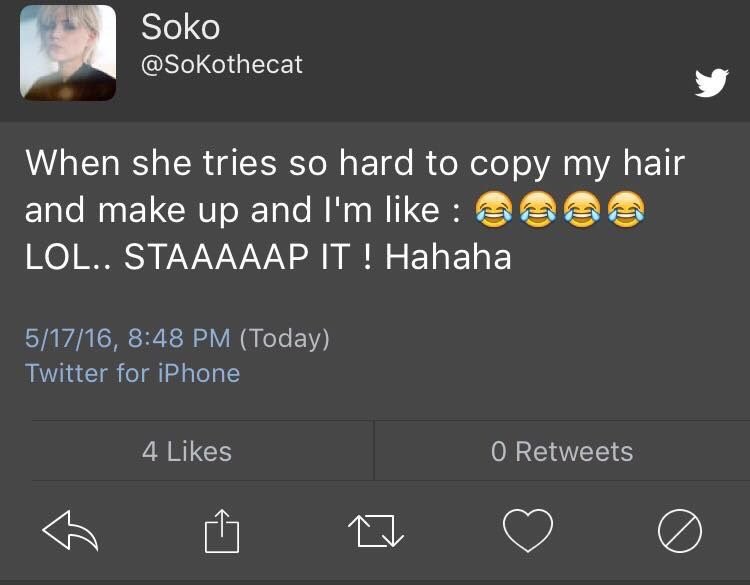Tap the first laughing-crying emoji
The width and height of the screenshot is (750, 585).
[491, 211]
